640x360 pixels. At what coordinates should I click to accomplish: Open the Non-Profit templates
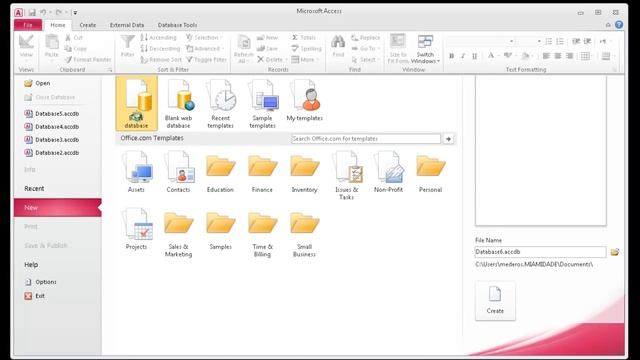[x=389, y=171]
